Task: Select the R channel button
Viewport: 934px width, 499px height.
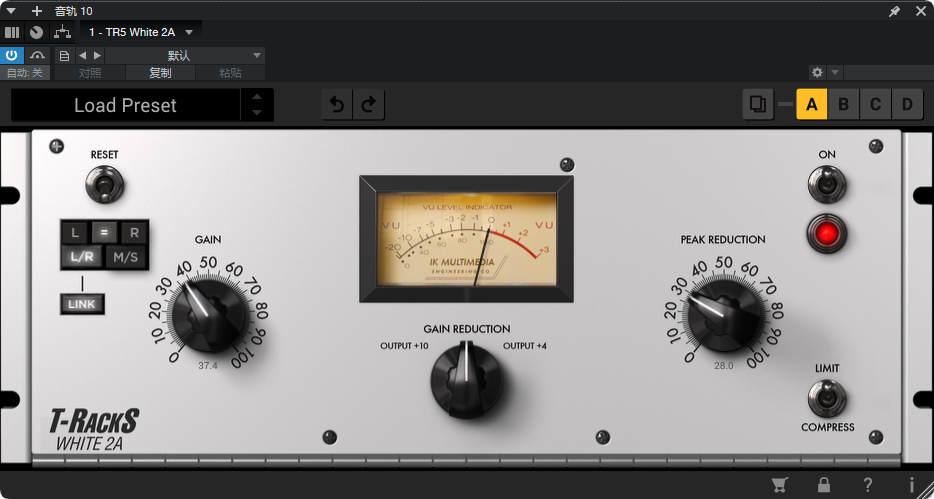Action: [134, 233]
